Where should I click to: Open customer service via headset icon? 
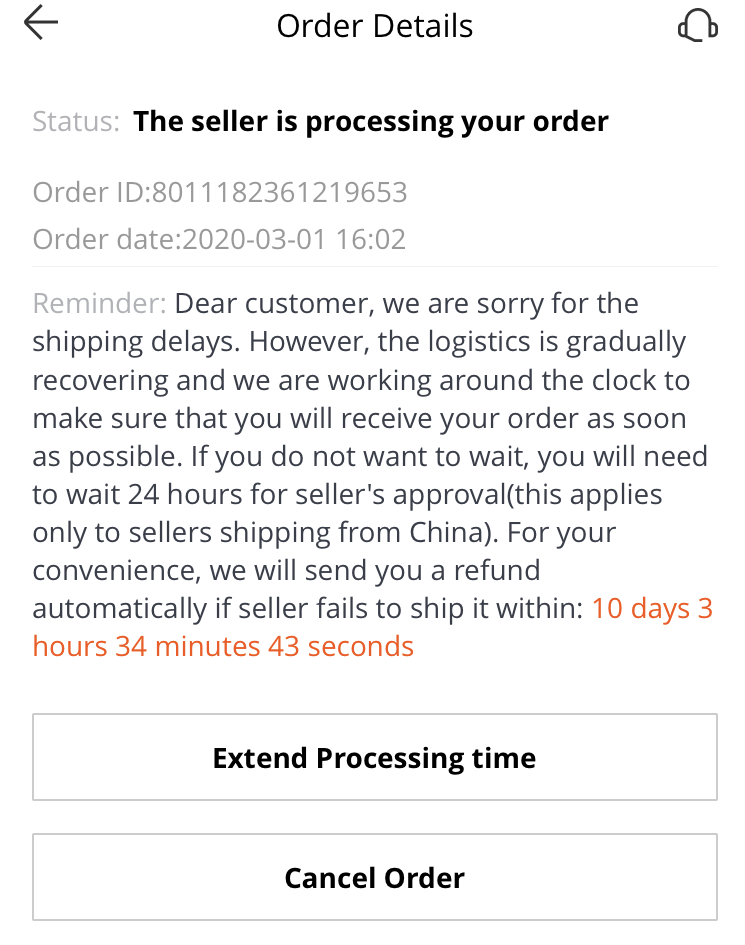pyautogui.click(x=697, y=25)
